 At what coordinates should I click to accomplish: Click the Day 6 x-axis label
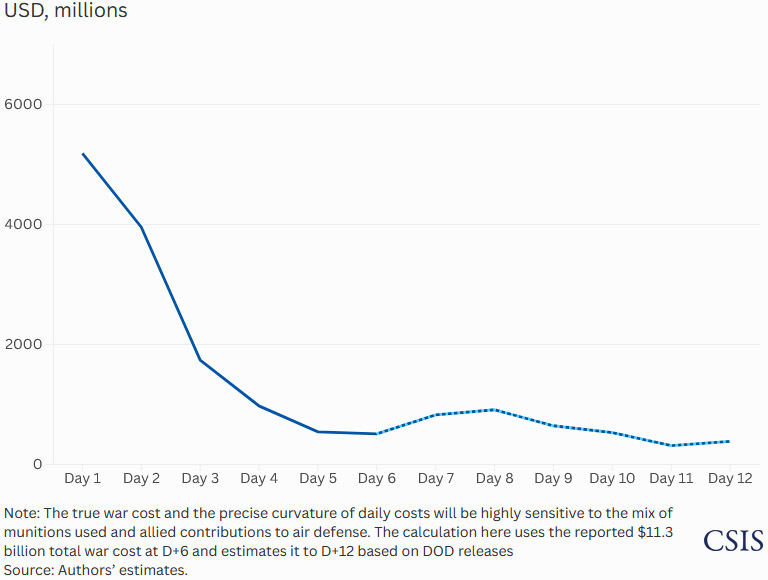tap(377, 479)
